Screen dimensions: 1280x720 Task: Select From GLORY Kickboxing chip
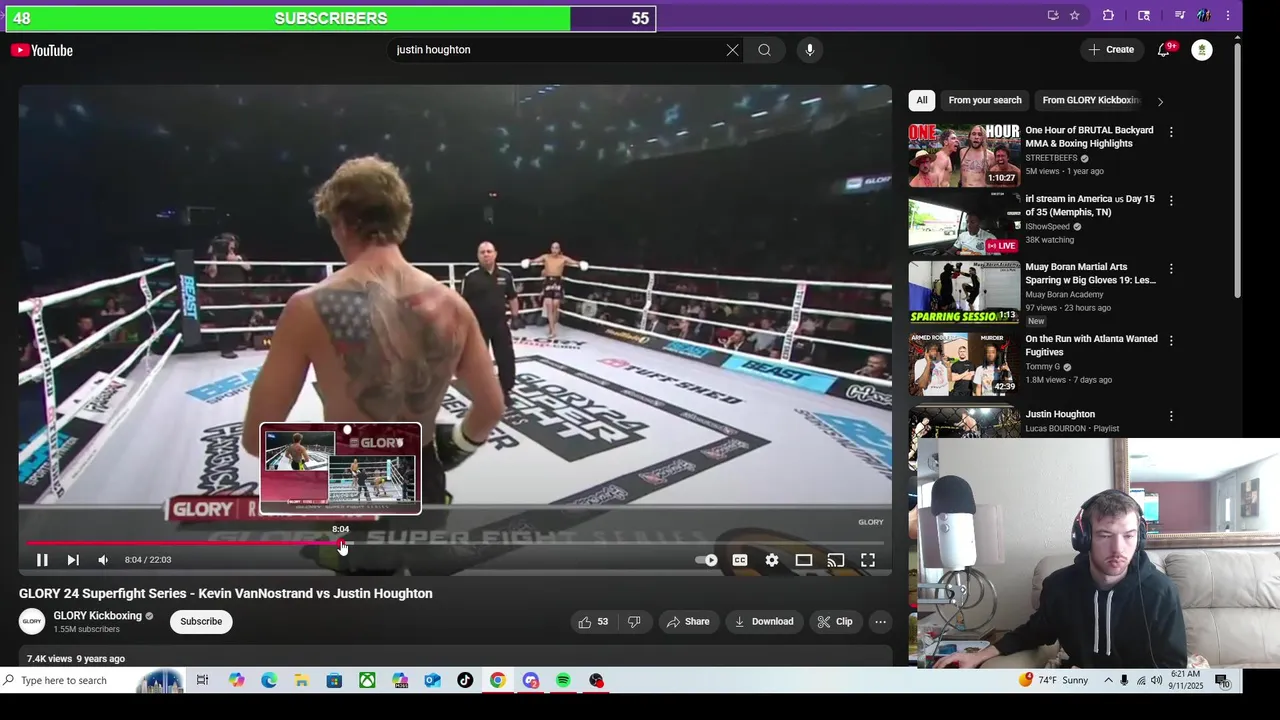click(x=1090, y=100)
